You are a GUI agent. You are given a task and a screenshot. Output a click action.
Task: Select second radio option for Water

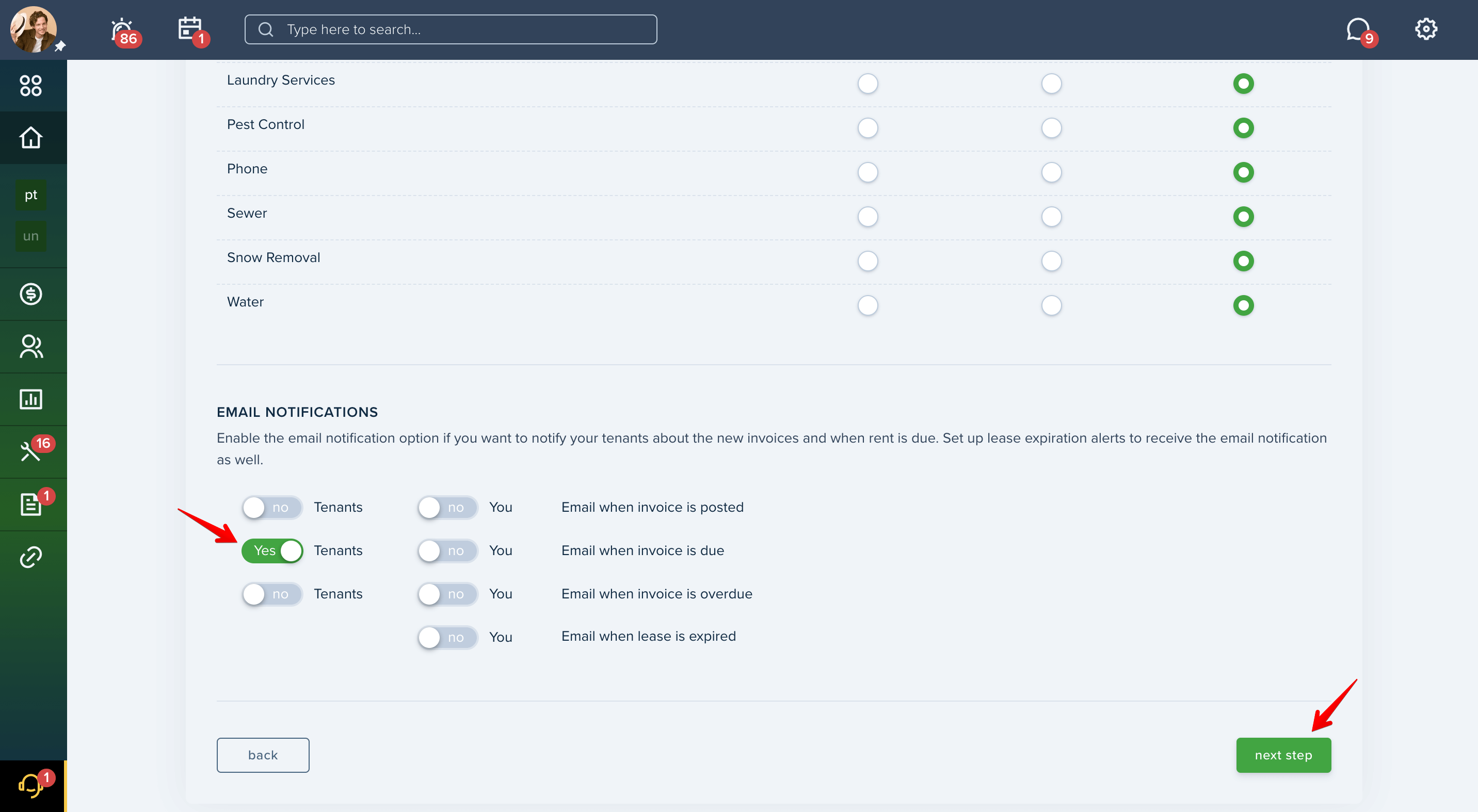click(x=1051, y=305)
